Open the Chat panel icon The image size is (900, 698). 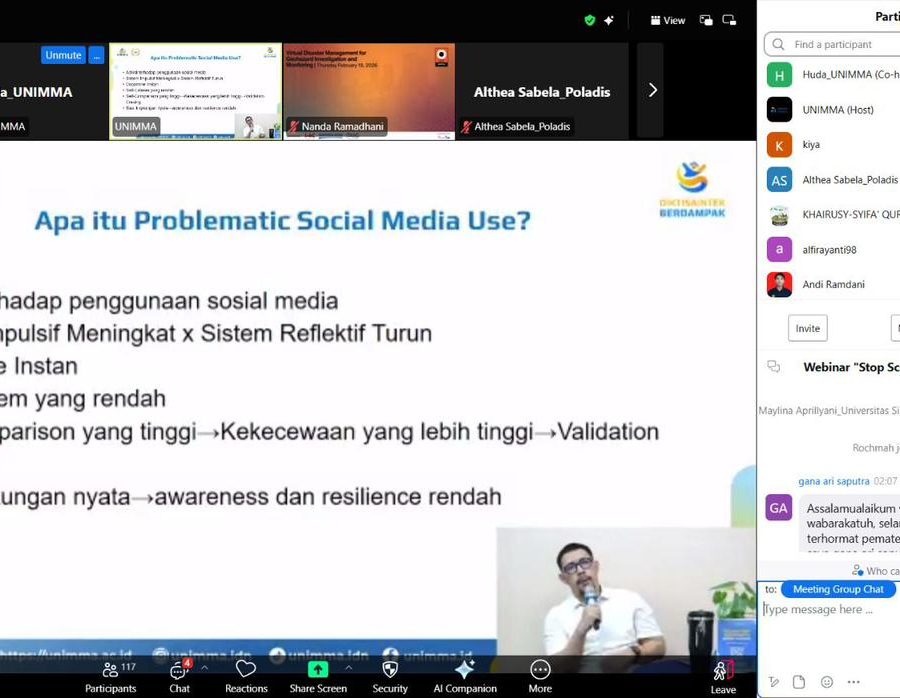click(x=179, y=675)
